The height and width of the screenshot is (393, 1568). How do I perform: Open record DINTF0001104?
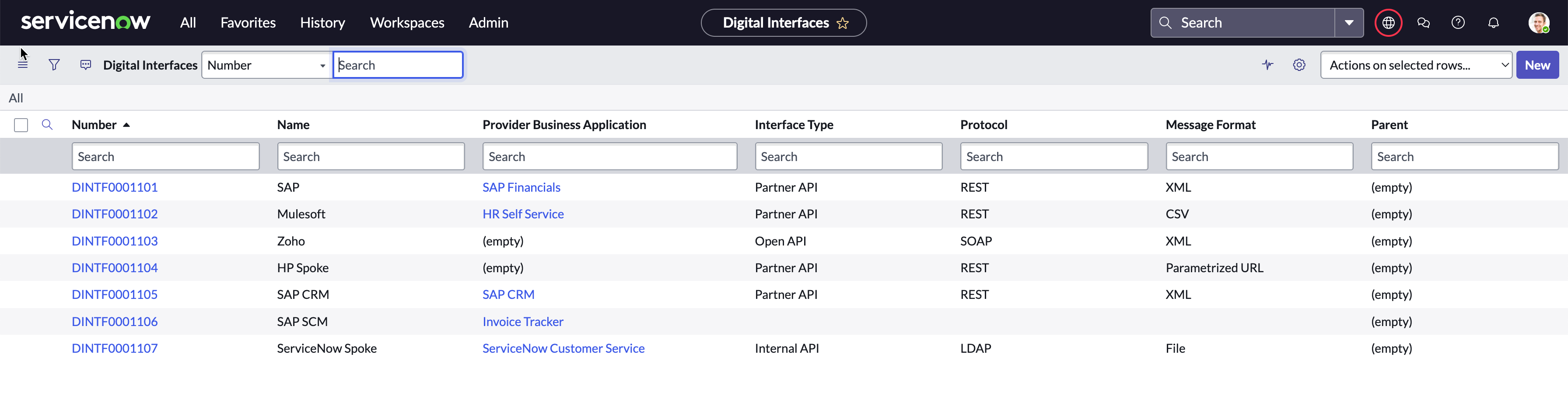coord(115,267)
